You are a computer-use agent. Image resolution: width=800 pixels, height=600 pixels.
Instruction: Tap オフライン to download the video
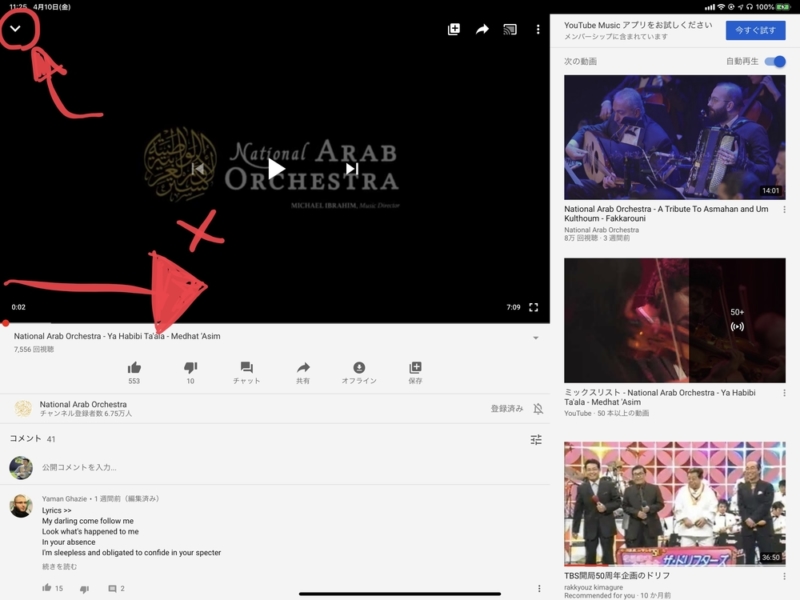tap(359, 372)
